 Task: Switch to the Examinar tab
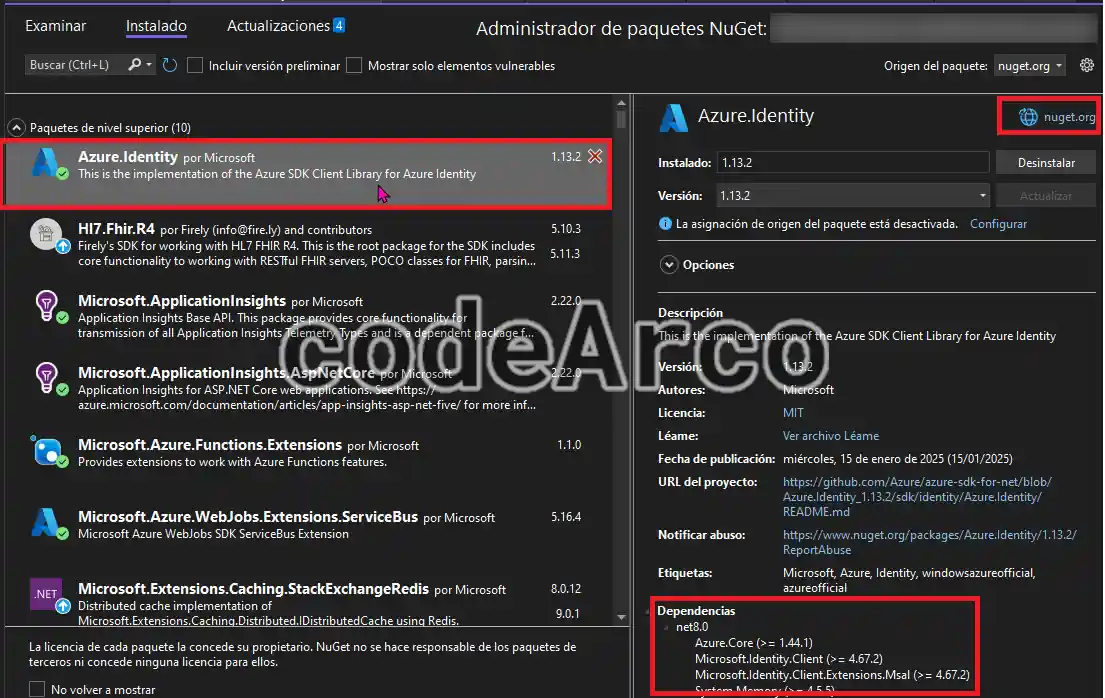(56, 26)
